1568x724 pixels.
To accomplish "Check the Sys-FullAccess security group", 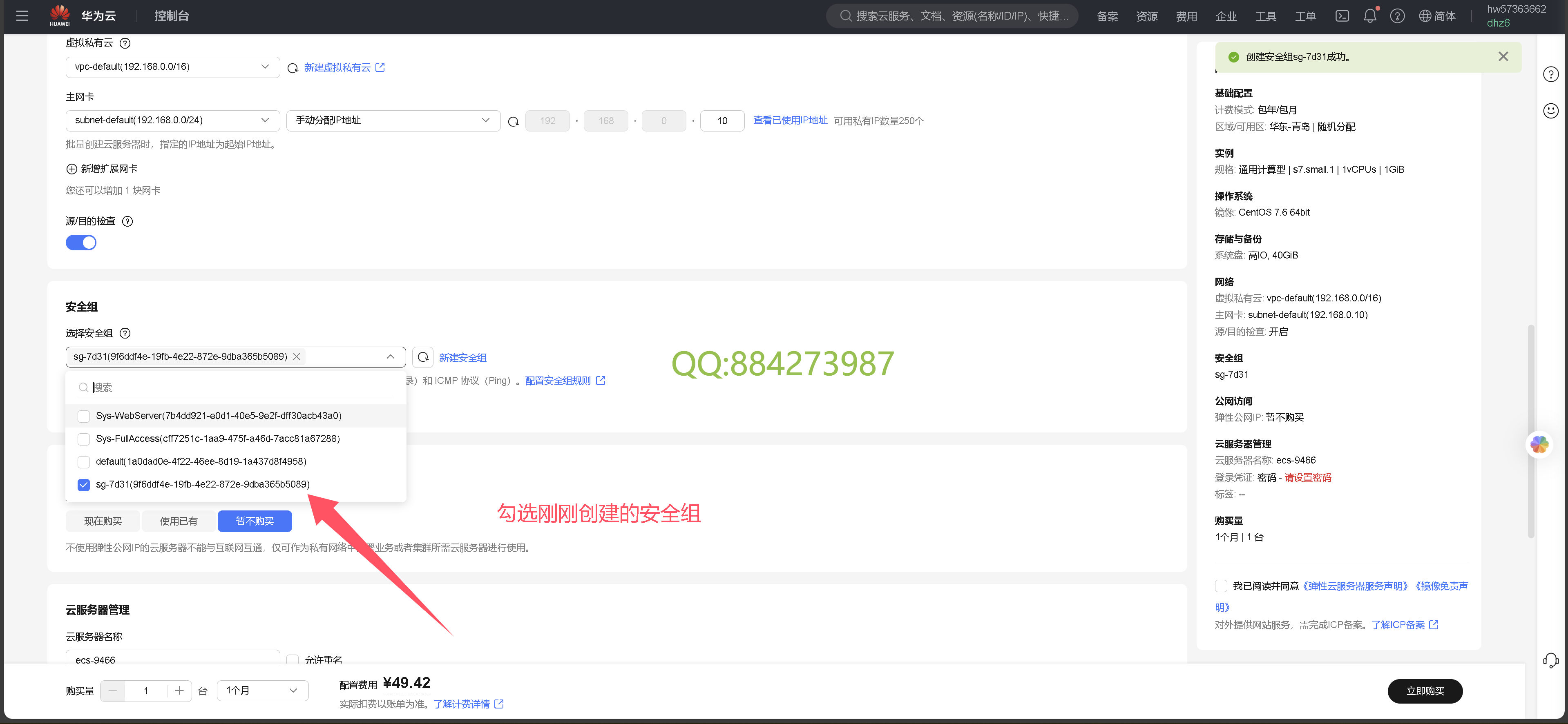I will (x=84, y=439).
